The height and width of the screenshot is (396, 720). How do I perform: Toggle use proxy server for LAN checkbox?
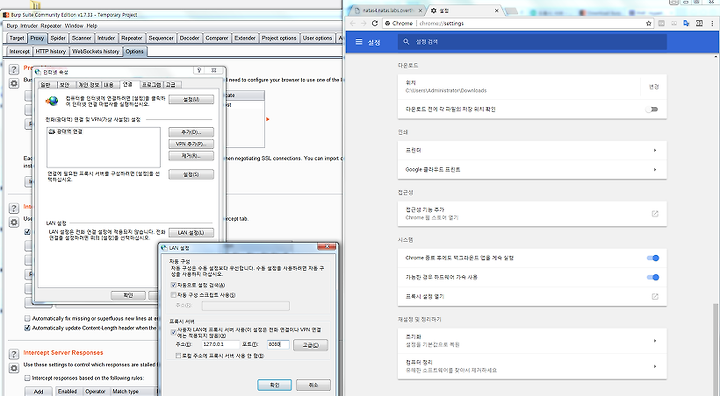click(x=174, y=332)
